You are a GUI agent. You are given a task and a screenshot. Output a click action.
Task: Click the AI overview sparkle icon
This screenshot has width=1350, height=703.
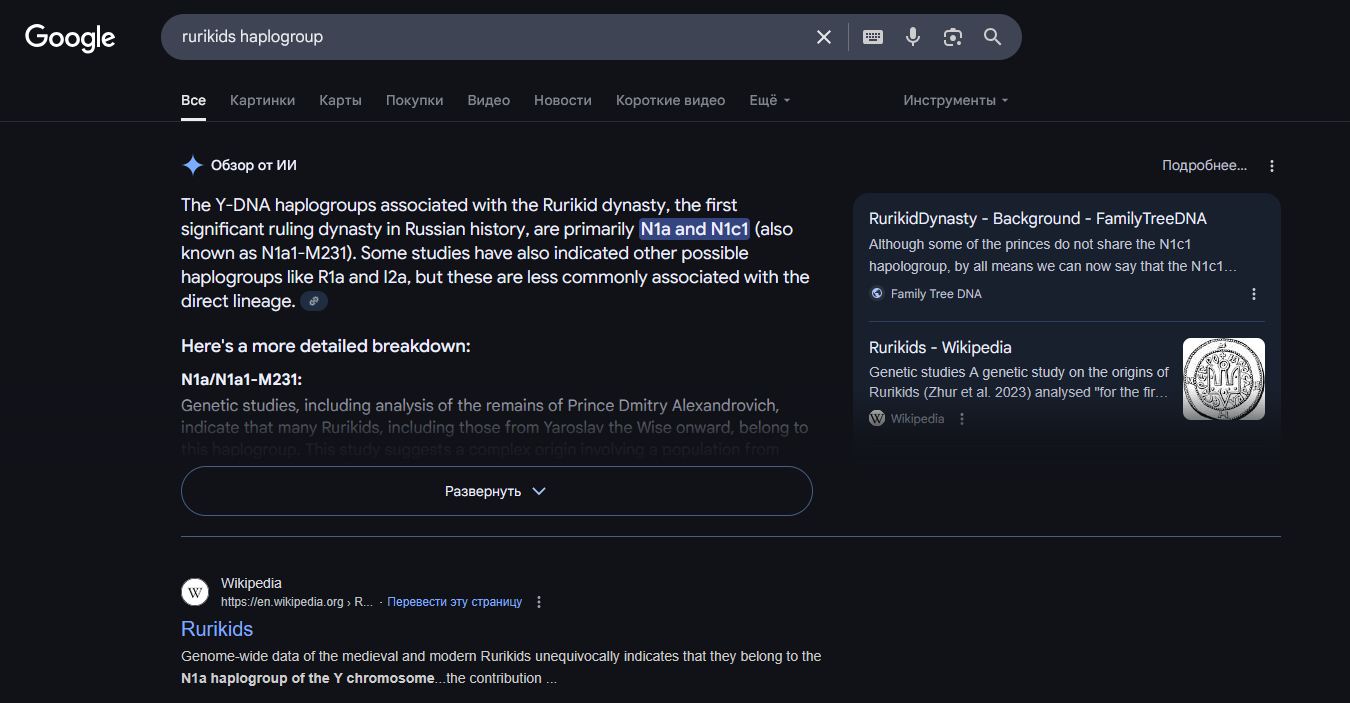[193, 166]
